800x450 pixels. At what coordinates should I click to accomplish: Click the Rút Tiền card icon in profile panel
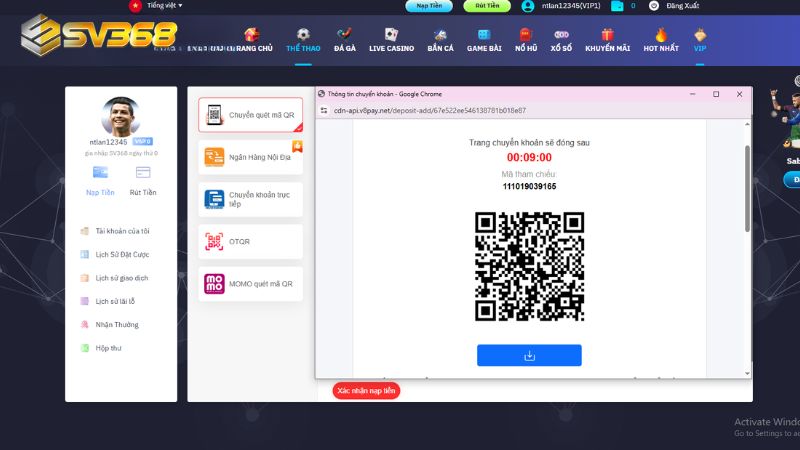[x=143, y=172]
